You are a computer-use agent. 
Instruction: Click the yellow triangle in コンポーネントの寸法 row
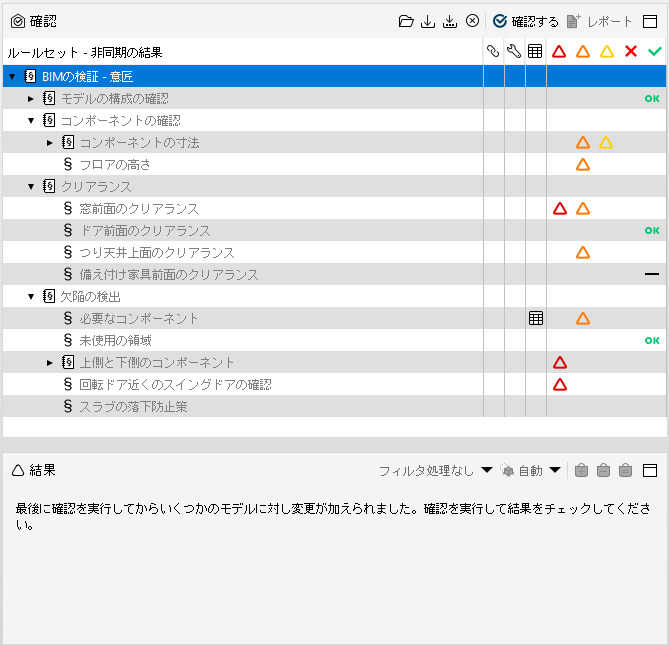606,142
